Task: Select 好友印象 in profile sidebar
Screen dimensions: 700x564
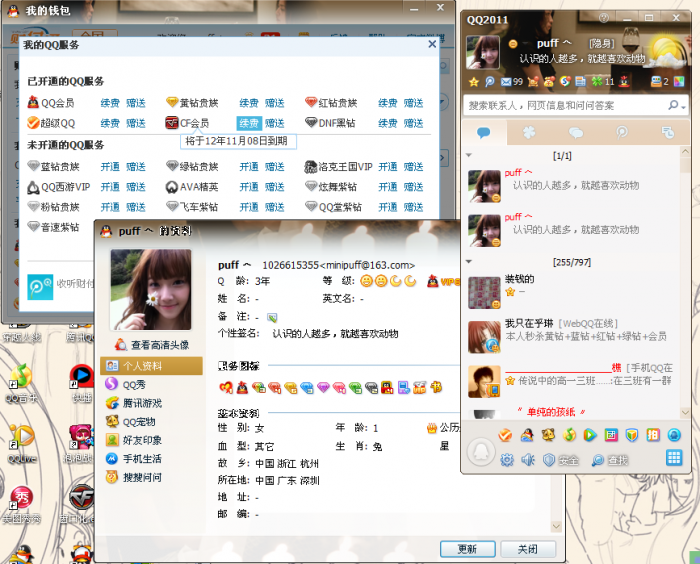Action: coord(151,440)
